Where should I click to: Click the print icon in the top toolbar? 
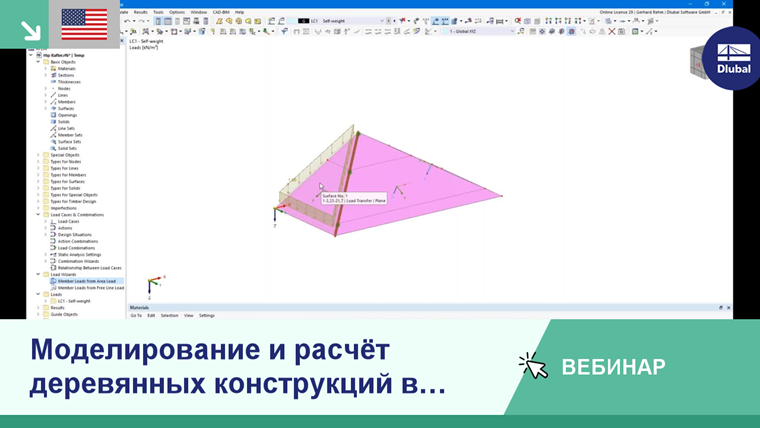tap(196, 21)
